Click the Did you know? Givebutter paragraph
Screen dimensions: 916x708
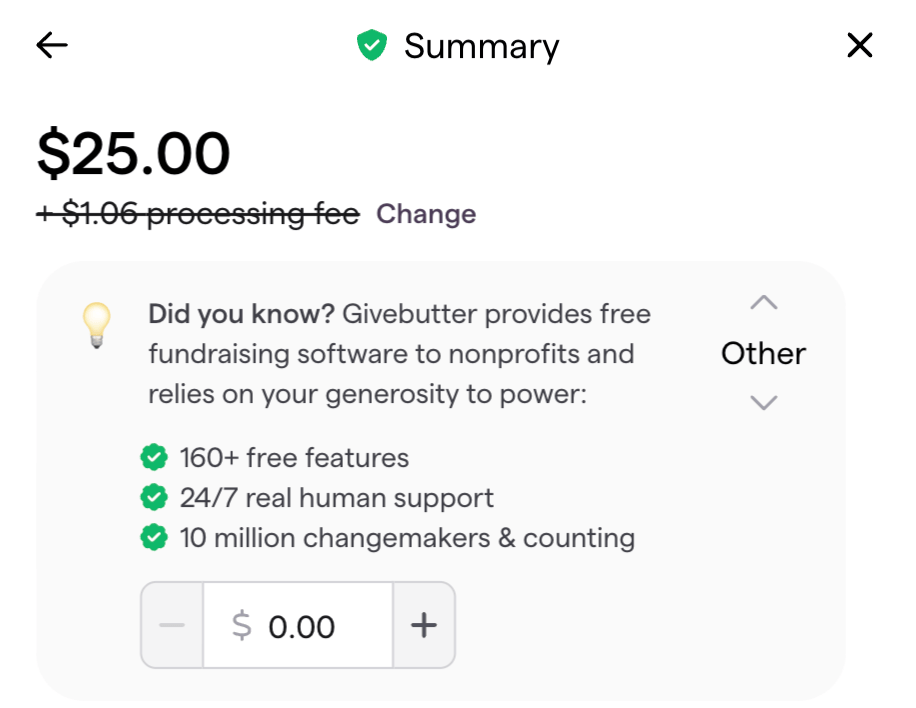coord(400,354)
